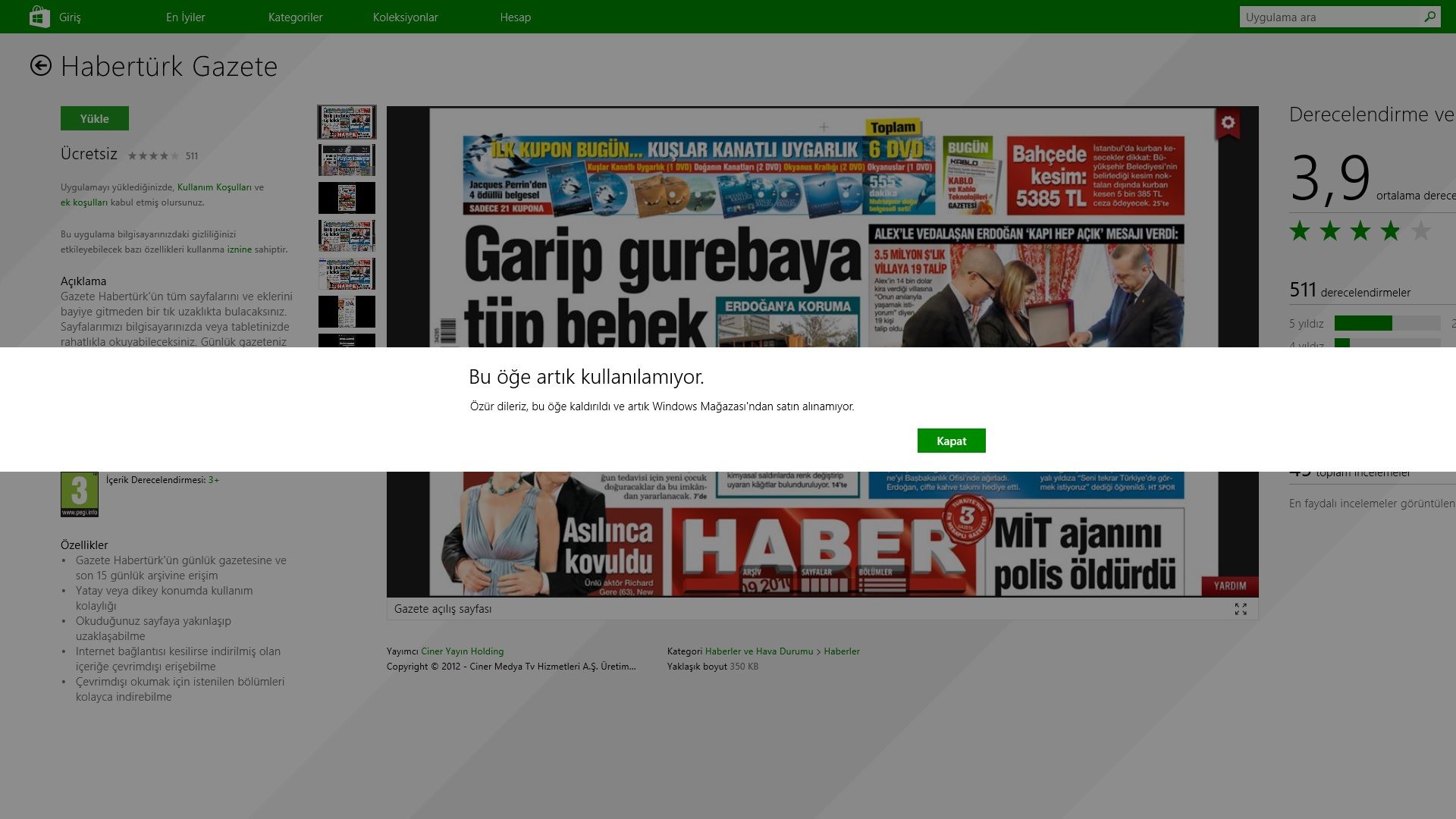This screenshot has height=819, width=1456.
Task: Open the ek koşulları link
Action: 84,202
